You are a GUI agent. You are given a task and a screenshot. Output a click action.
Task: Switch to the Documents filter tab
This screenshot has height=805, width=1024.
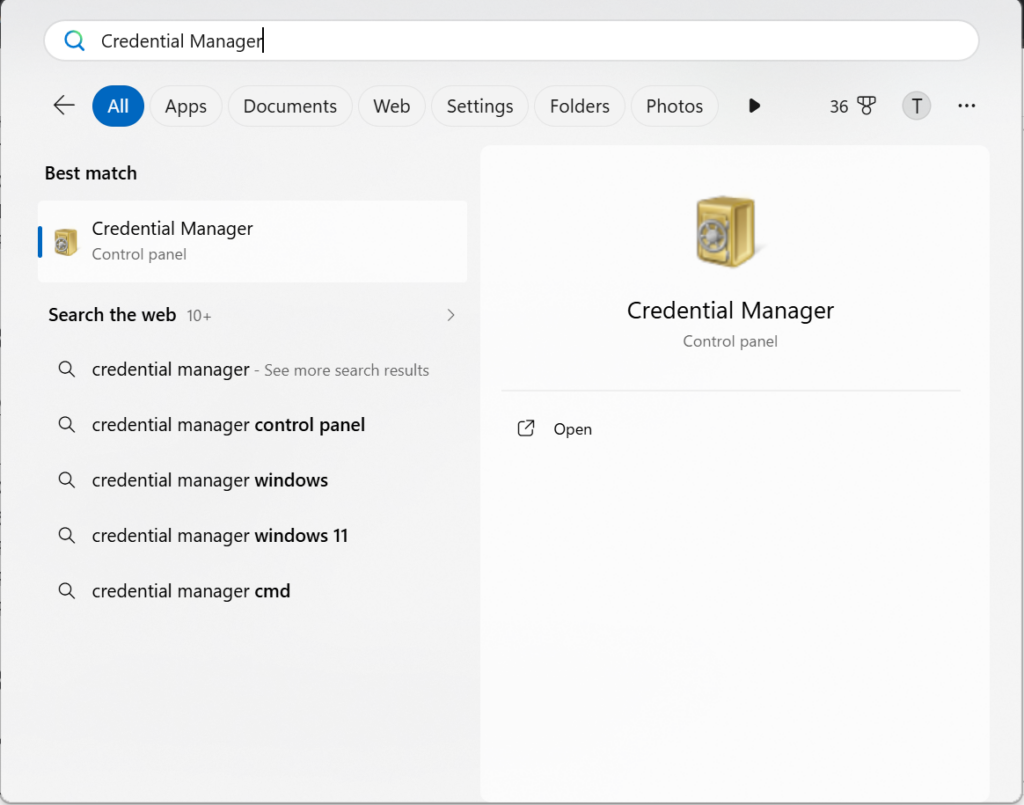[290, 106]
